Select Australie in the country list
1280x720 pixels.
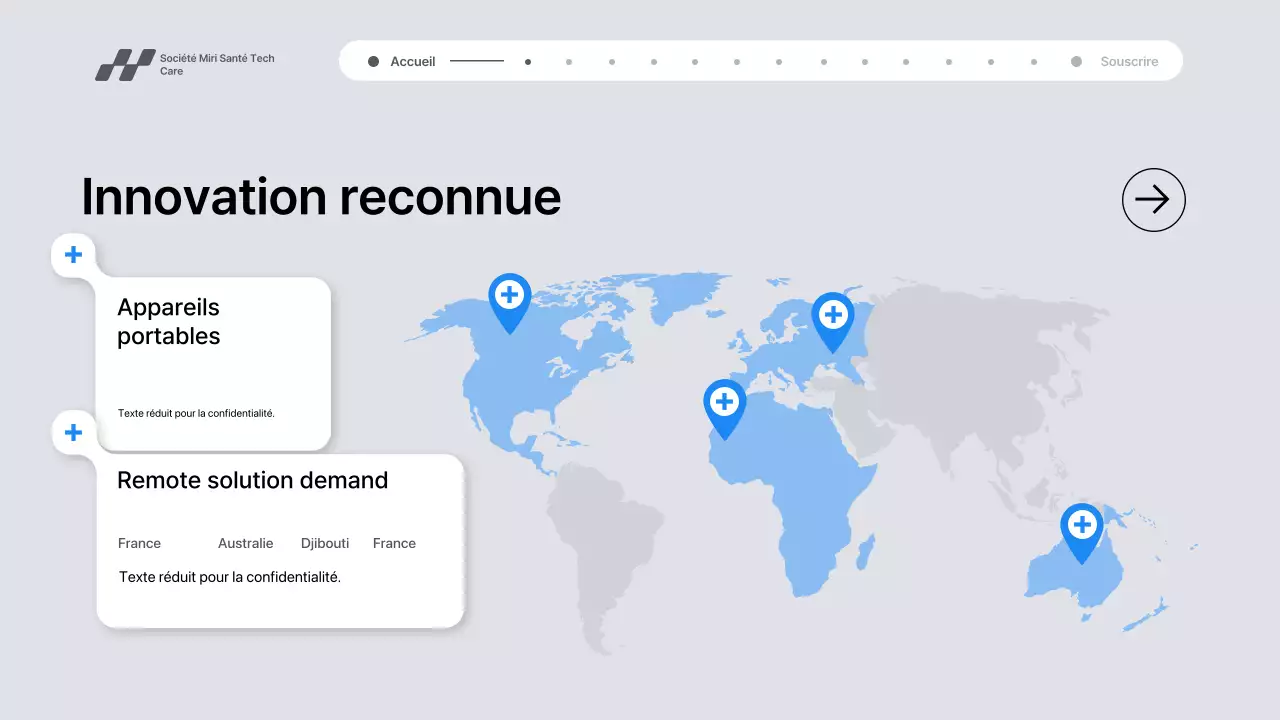pos(245,543)
